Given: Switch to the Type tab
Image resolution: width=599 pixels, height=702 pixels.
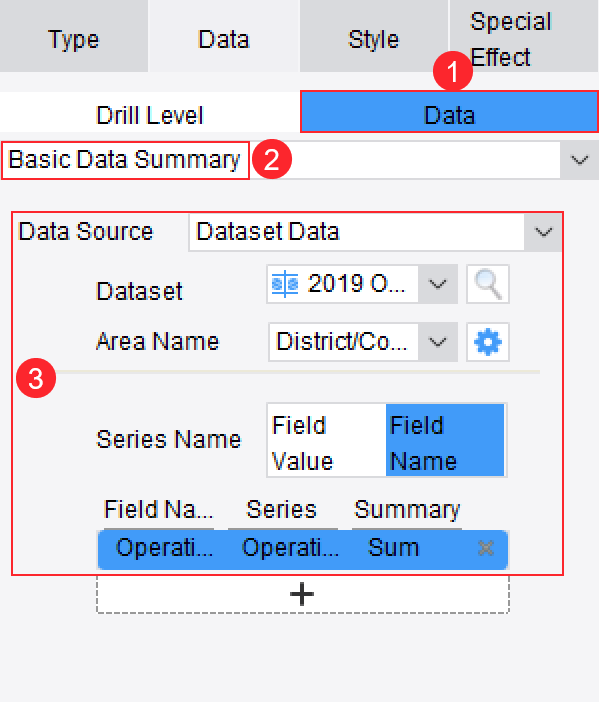Looking at the screenshot, I should click(74, 36).
